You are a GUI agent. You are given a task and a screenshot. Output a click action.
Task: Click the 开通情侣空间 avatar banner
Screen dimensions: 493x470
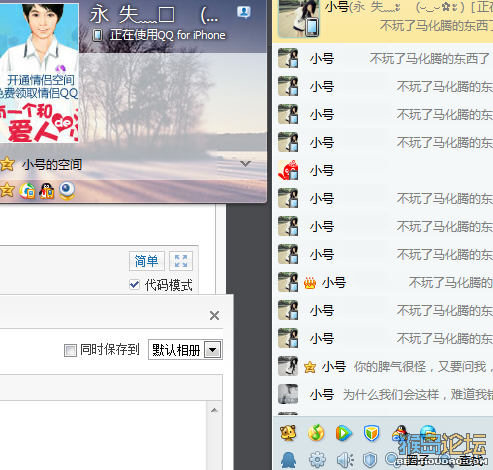pyautogui.click(x=39, y=73)
